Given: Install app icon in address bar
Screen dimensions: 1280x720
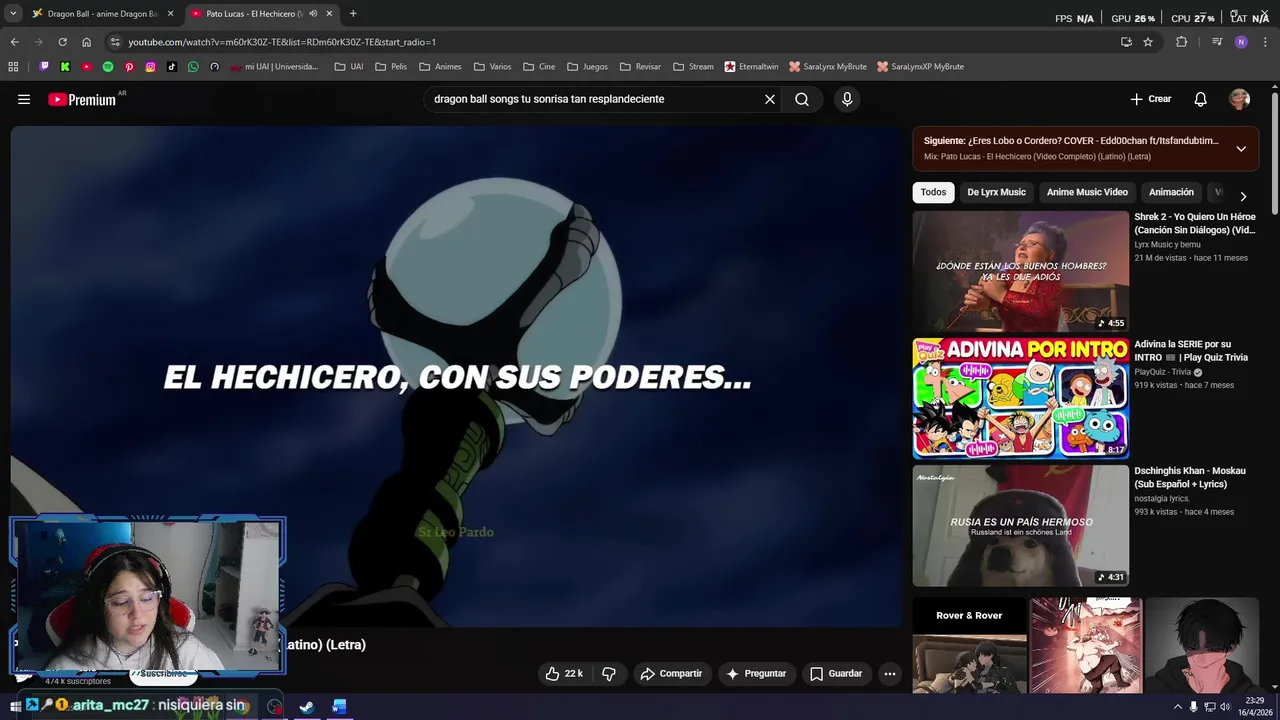Looking at the screenshot, I should pos(1126,42).
